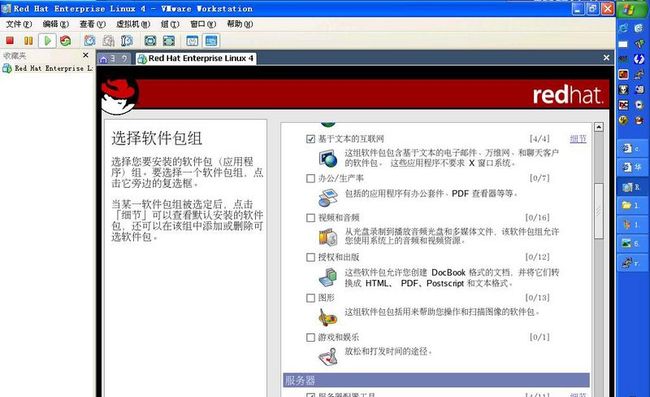
Task: Click the Summary view toolbar icon
Action: (x=192, y=41)
